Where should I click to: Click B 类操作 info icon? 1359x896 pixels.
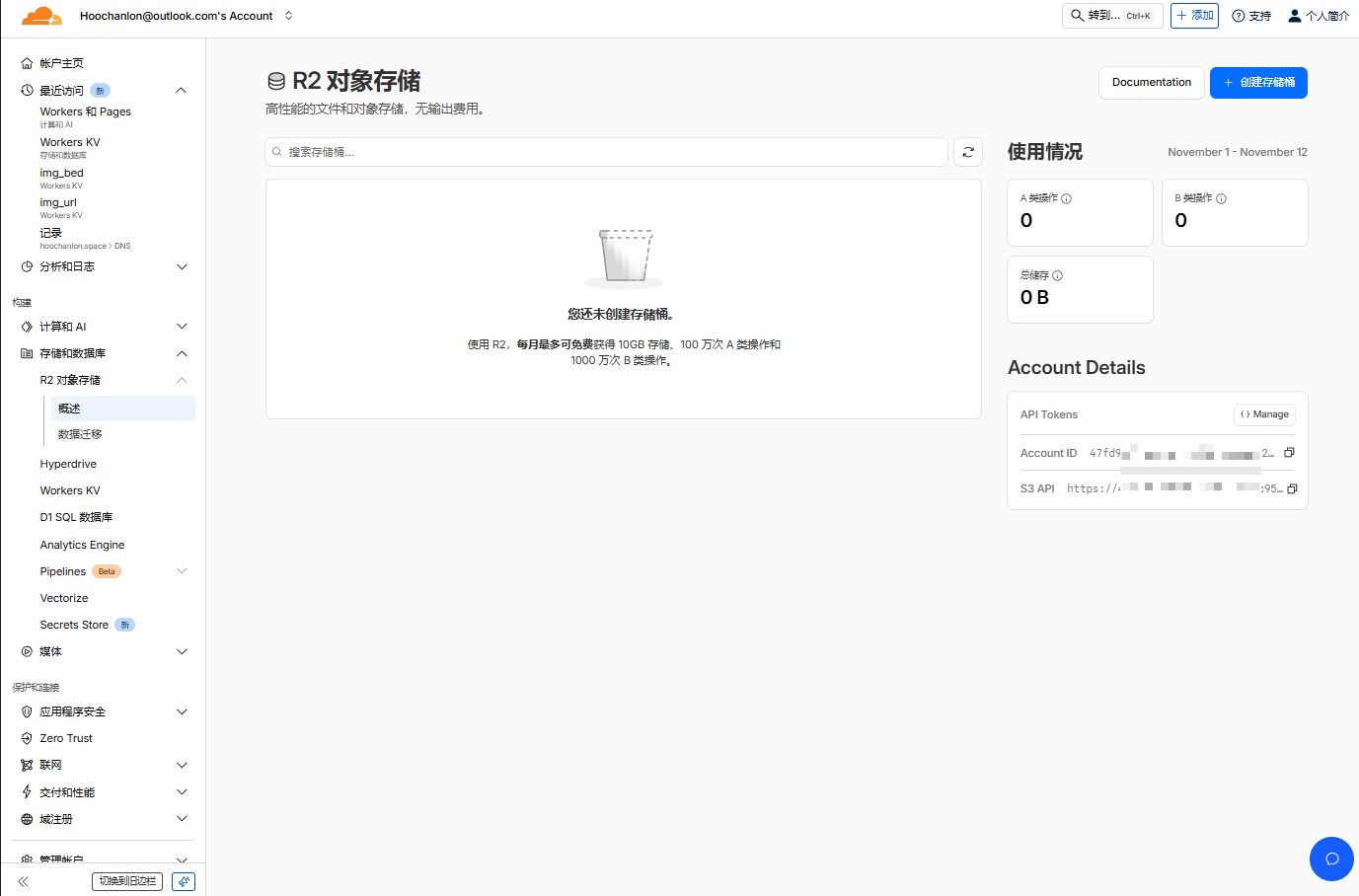click(x=1222, y=198)
